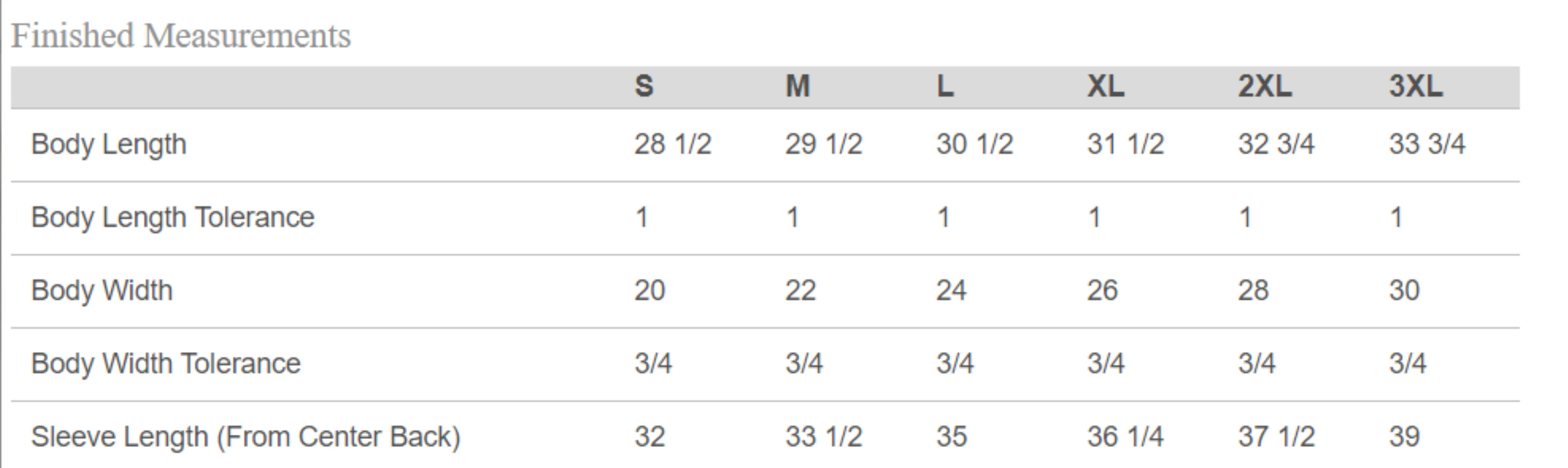Click the Body Length row label
This screenshot has height=468, width=1568.
109,145
